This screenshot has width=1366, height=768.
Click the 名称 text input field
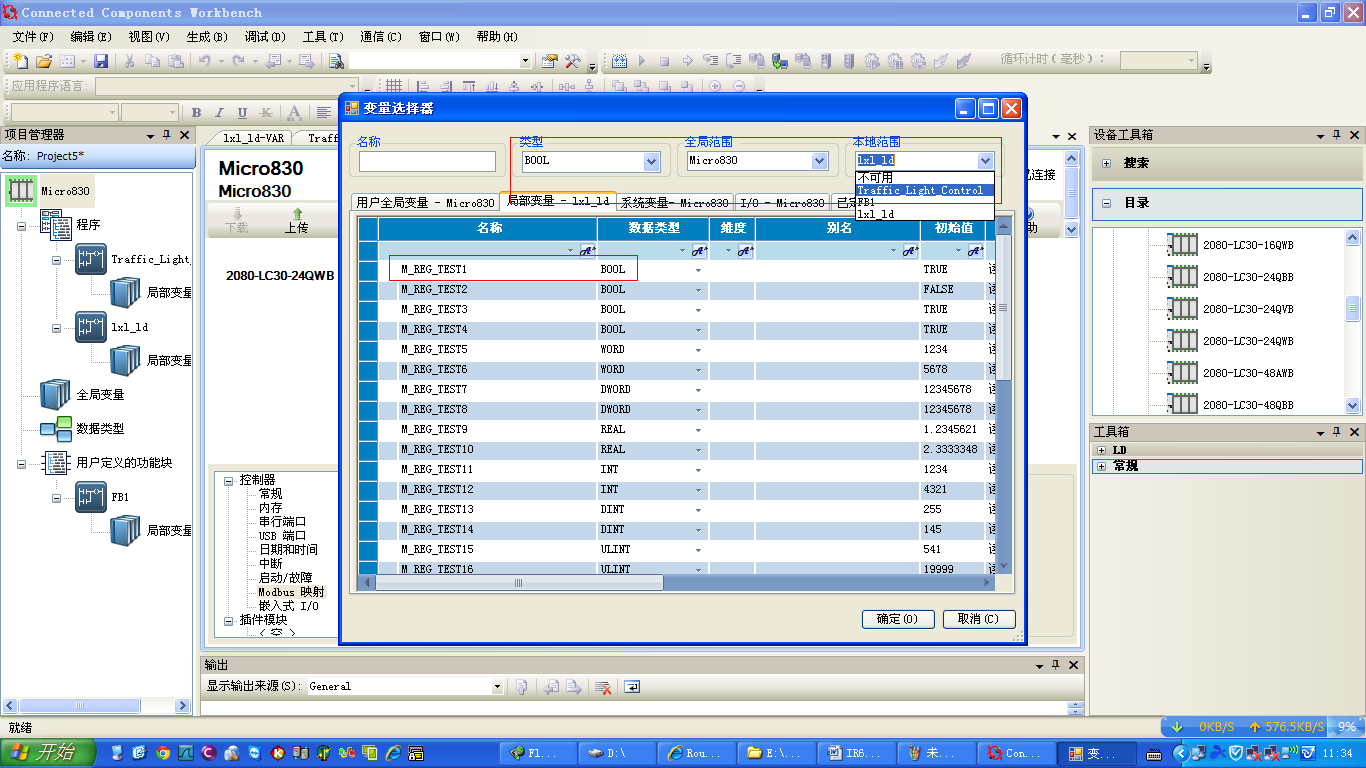[427, 161]
